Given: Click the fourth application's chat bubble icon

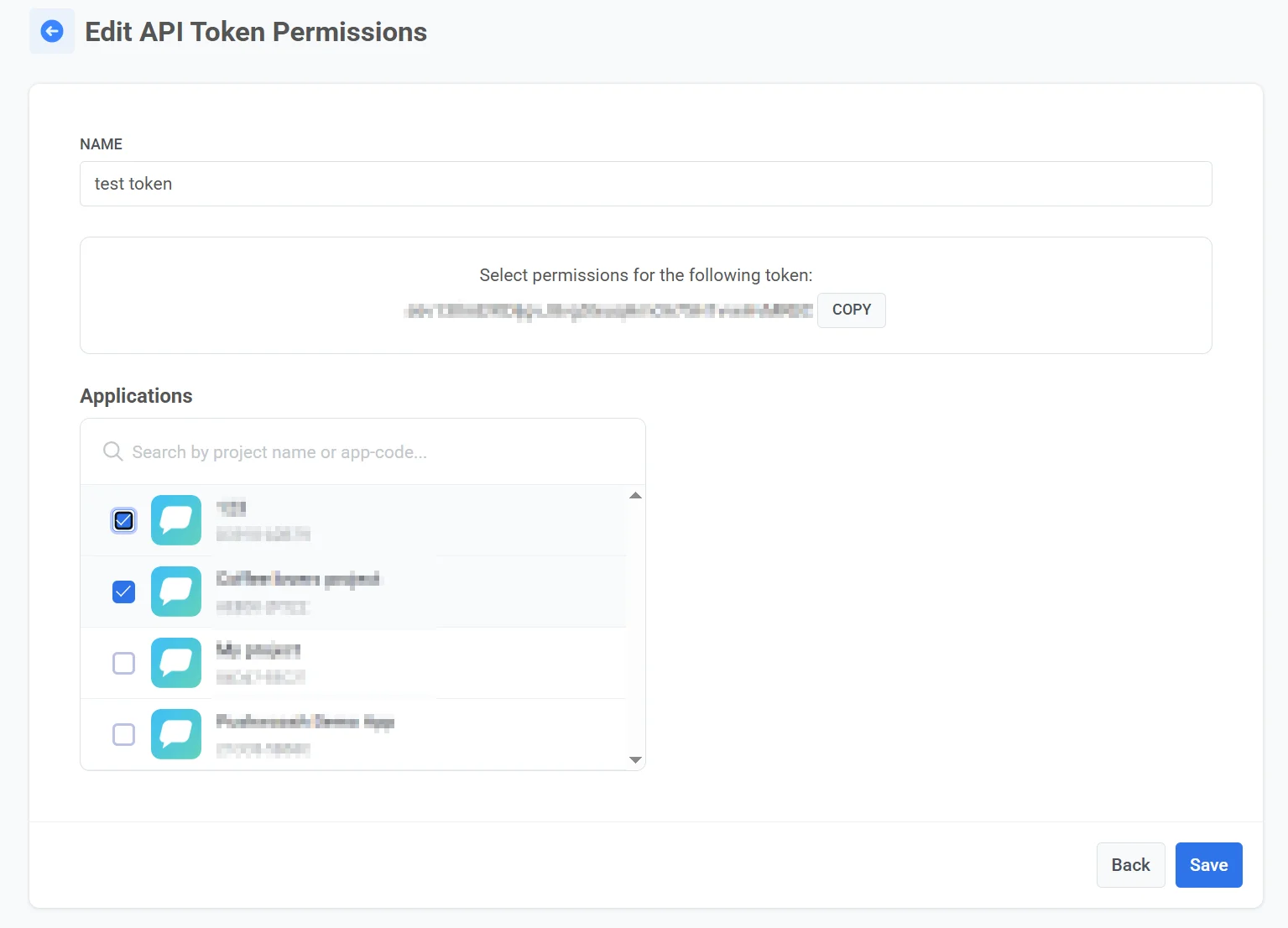Looking at the screenshot, I should tap(176, 734).
